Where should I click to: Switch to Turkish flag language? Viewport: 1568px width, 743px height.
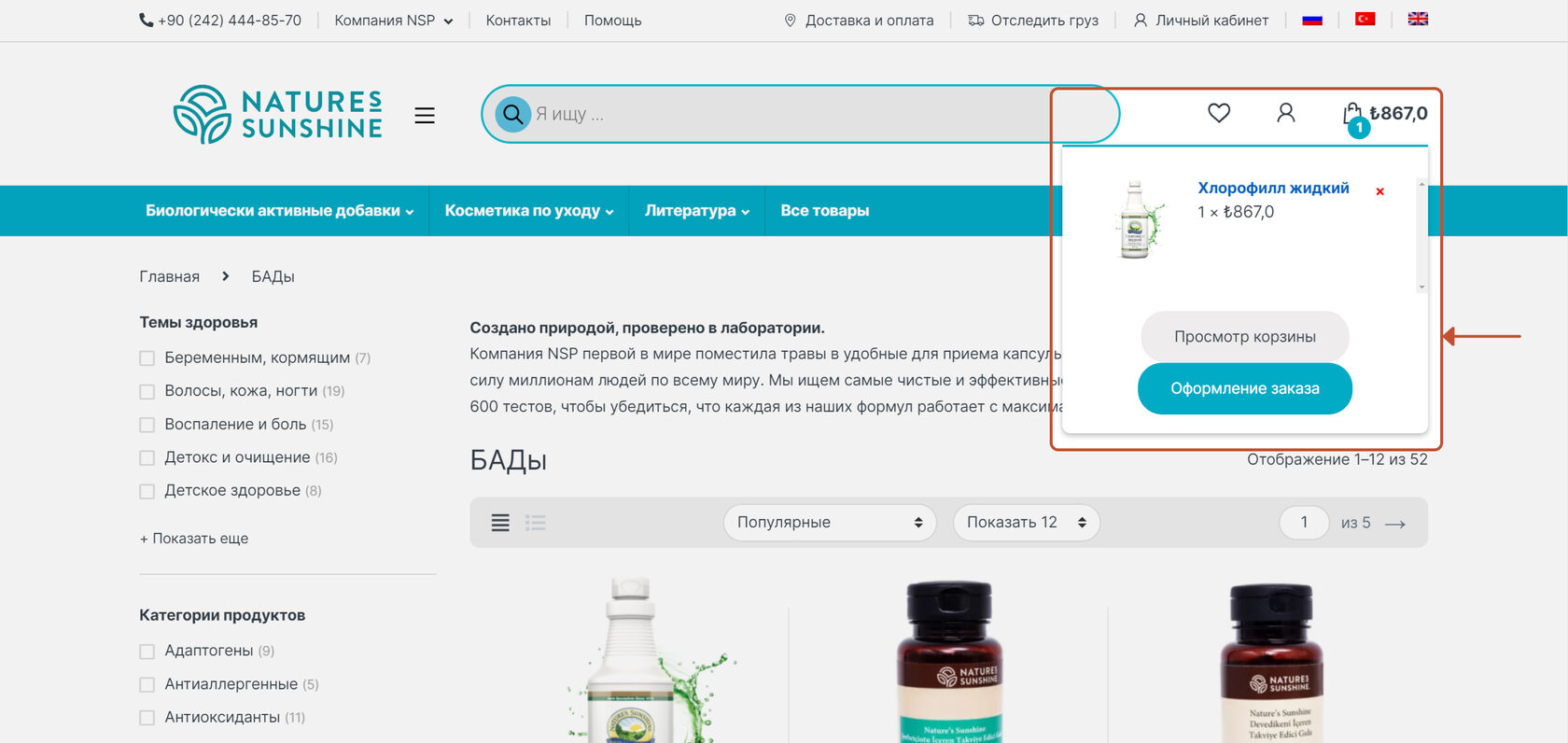[1365, 19]
